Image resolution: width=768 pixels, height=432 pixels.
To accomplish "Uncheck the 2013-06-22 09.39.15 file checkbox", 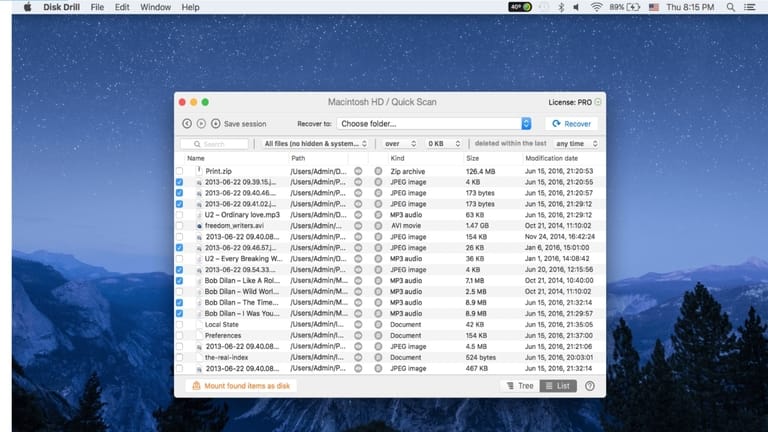I will pyautogui.click(x=179, y=182).
